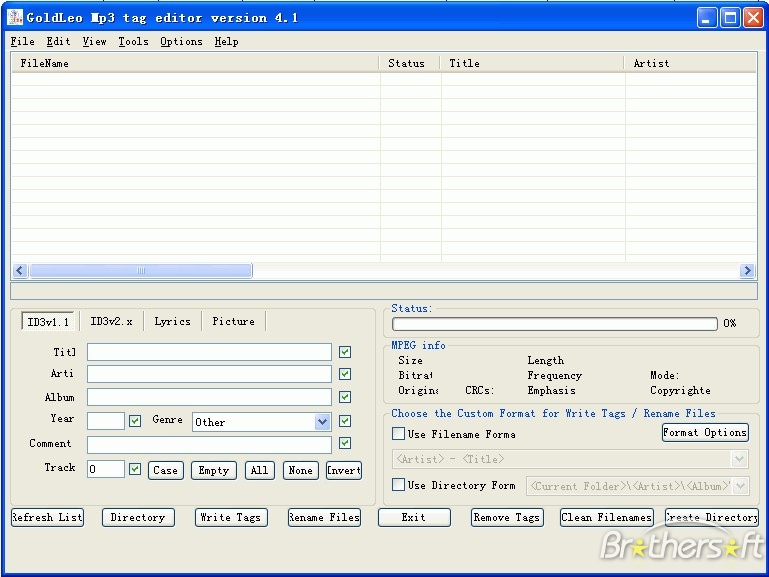Click the Comment input field

click(209, 445)
